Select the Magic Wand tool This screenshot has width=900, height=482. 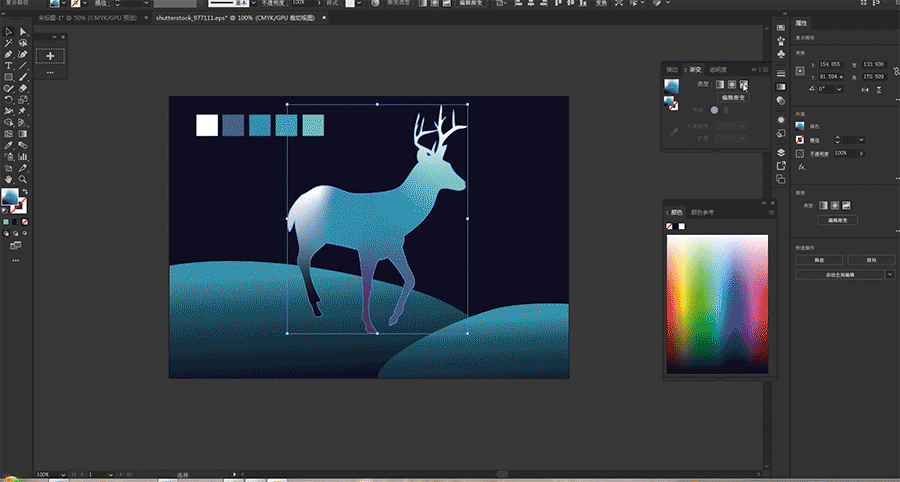(9, 44)
